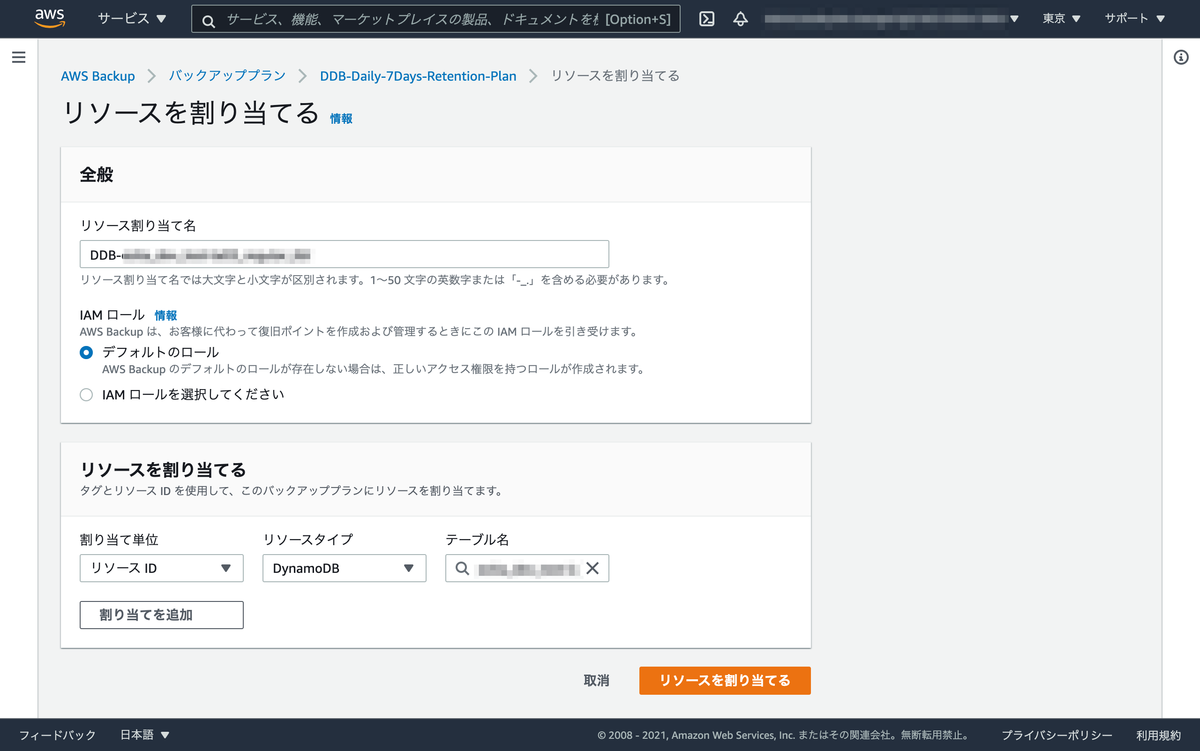Open the notifications bell icon
The width and height of the screenshot is (1200, 751).
(740, 18)
